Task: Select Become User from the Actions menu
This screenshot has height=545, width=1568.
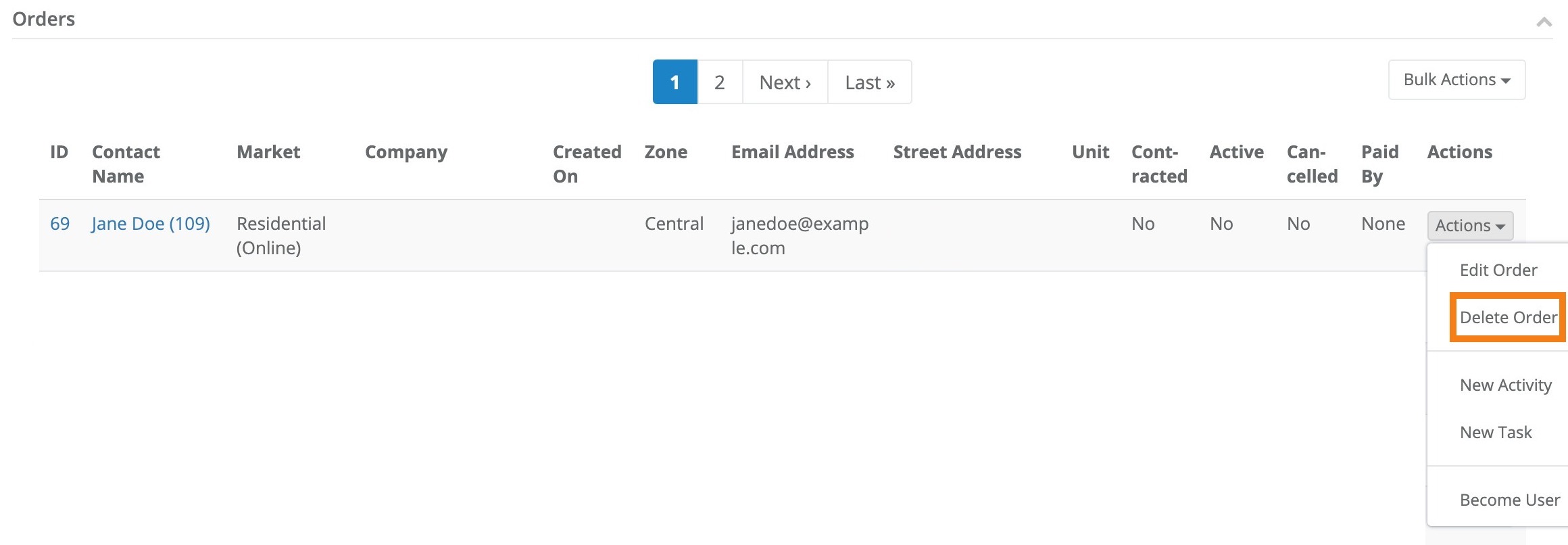Action: [1510, 500]
